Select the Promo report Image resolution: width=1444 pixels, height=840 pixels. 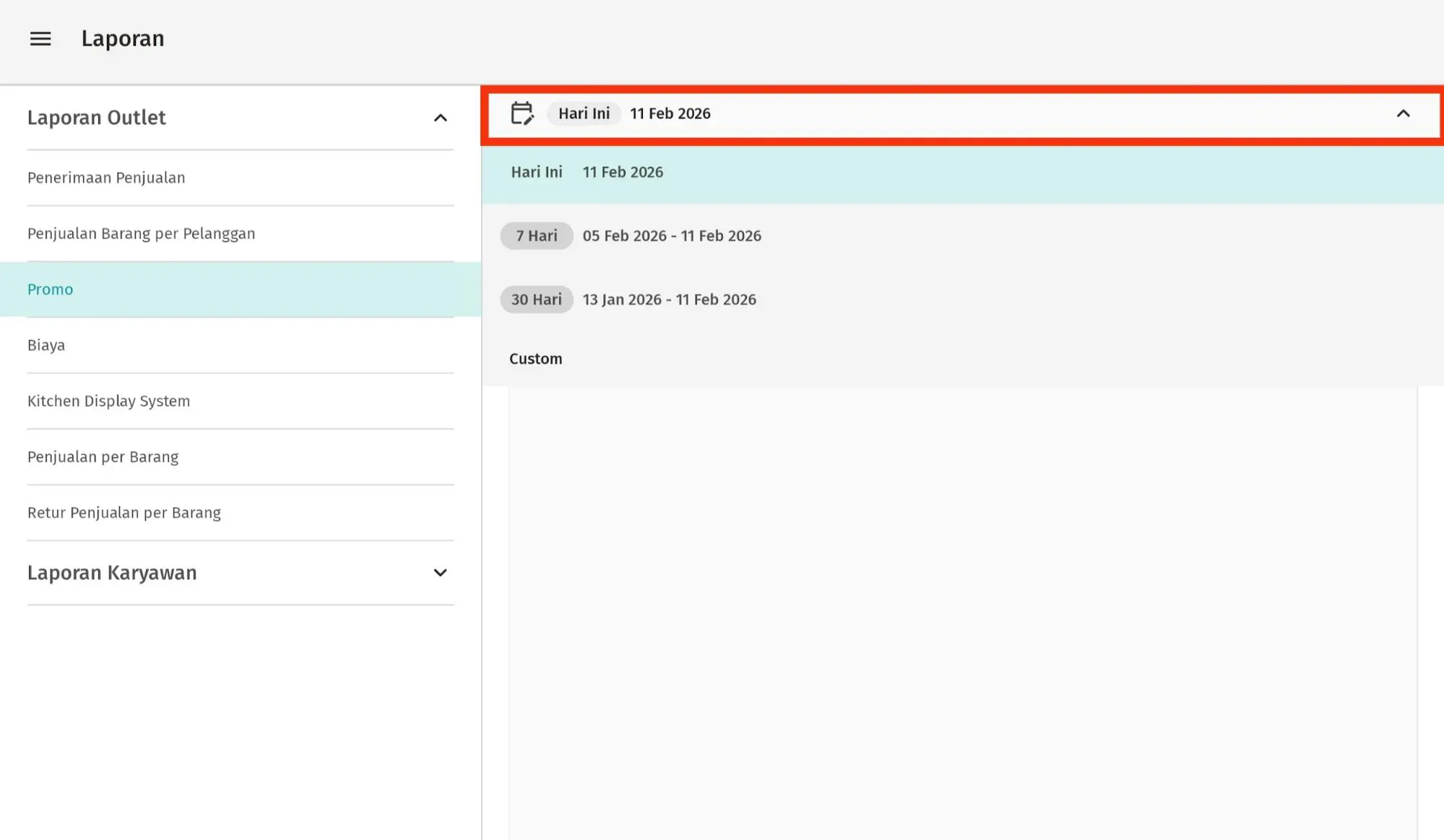click(x=50, y=290)
